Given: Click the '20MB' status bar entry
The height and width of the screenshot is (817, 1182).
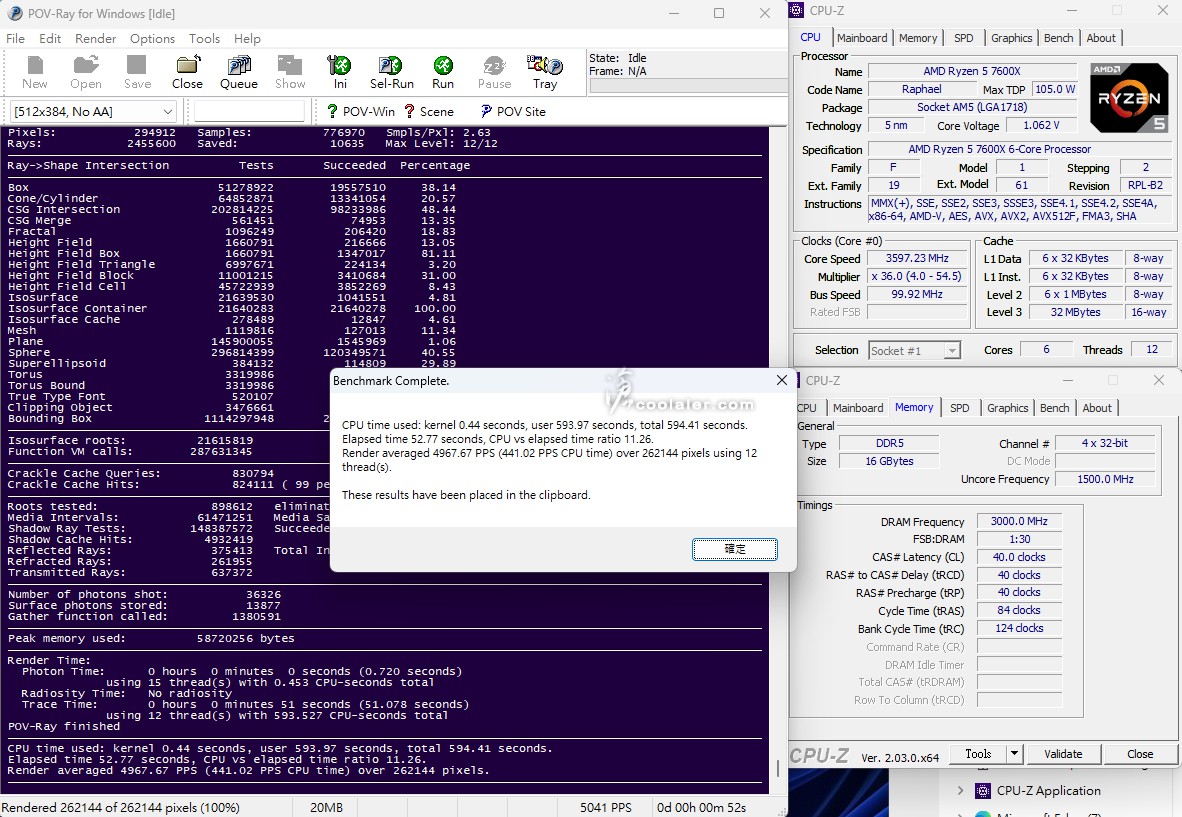Looking at the screenshot, I should (x=326, y=807).
